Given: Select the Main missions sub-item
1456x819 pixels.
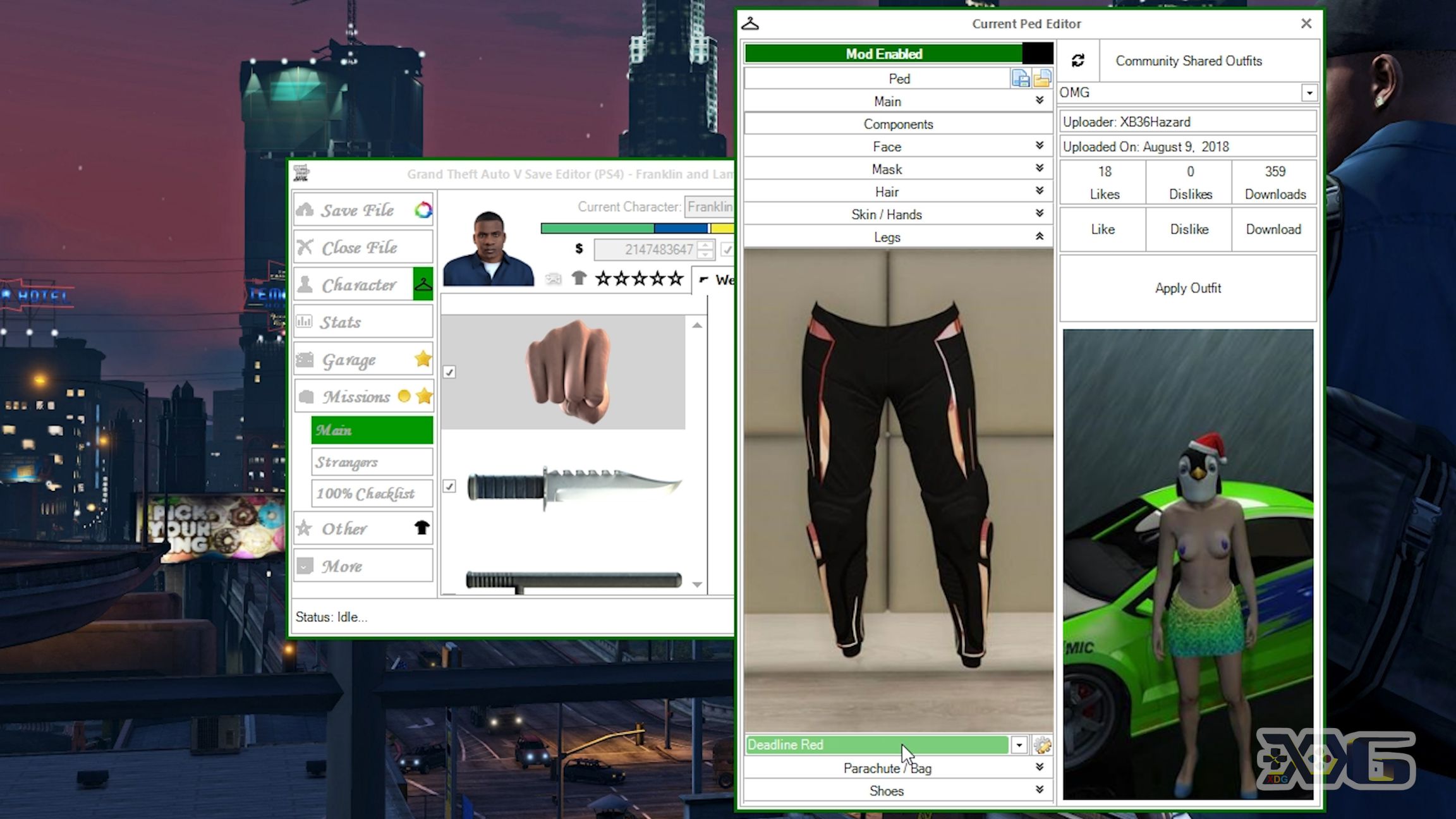Looking at the screenshot, I should click(372, 430).
